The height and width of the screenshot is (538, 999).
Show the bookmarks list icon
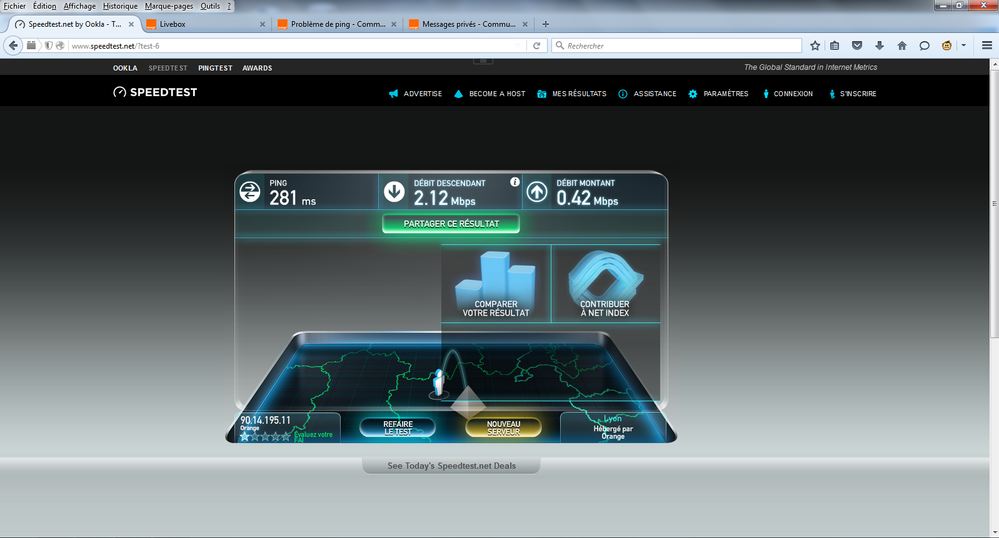point(836,45)
